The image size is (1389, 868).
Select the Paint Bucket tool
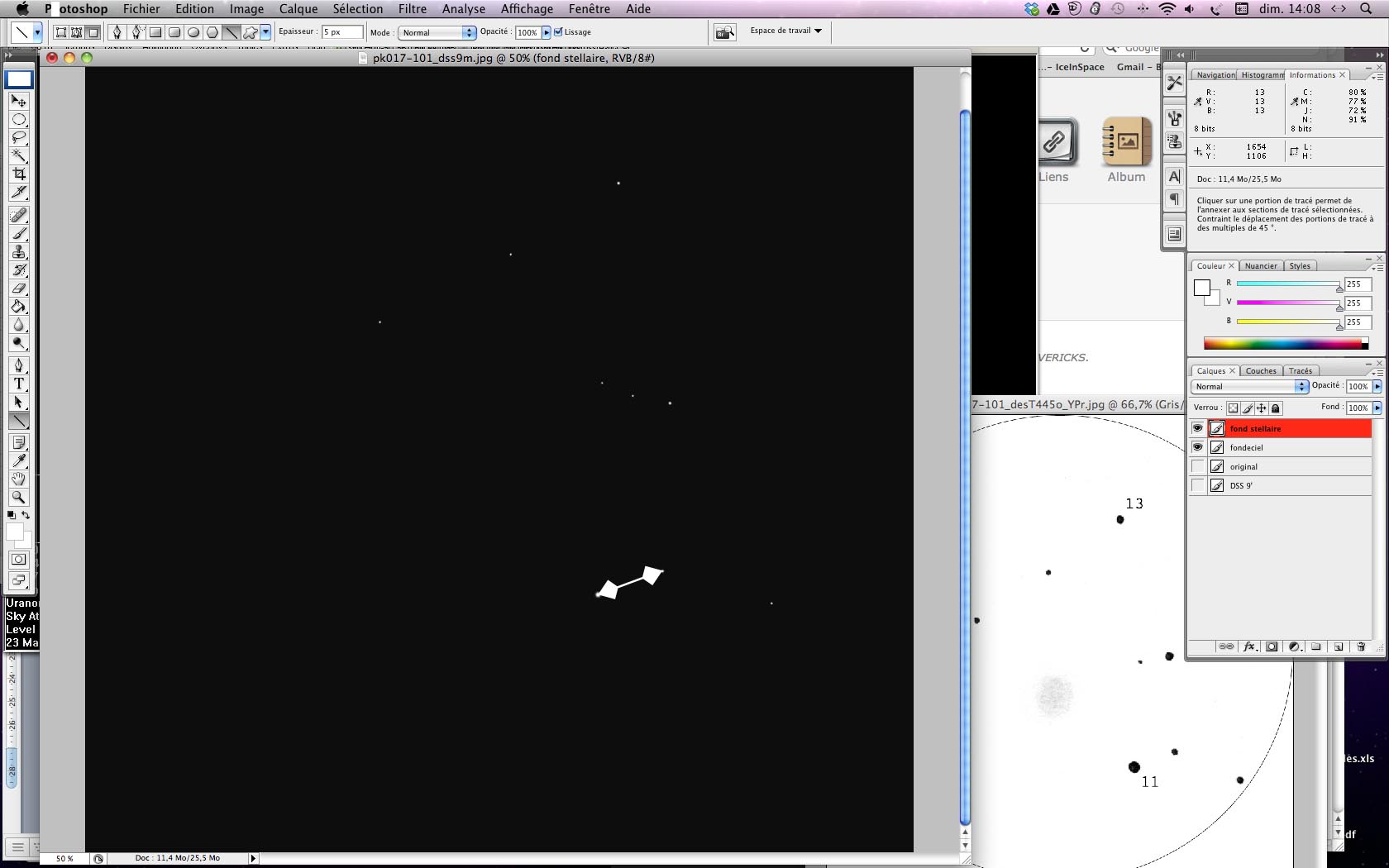pos(18,306)
